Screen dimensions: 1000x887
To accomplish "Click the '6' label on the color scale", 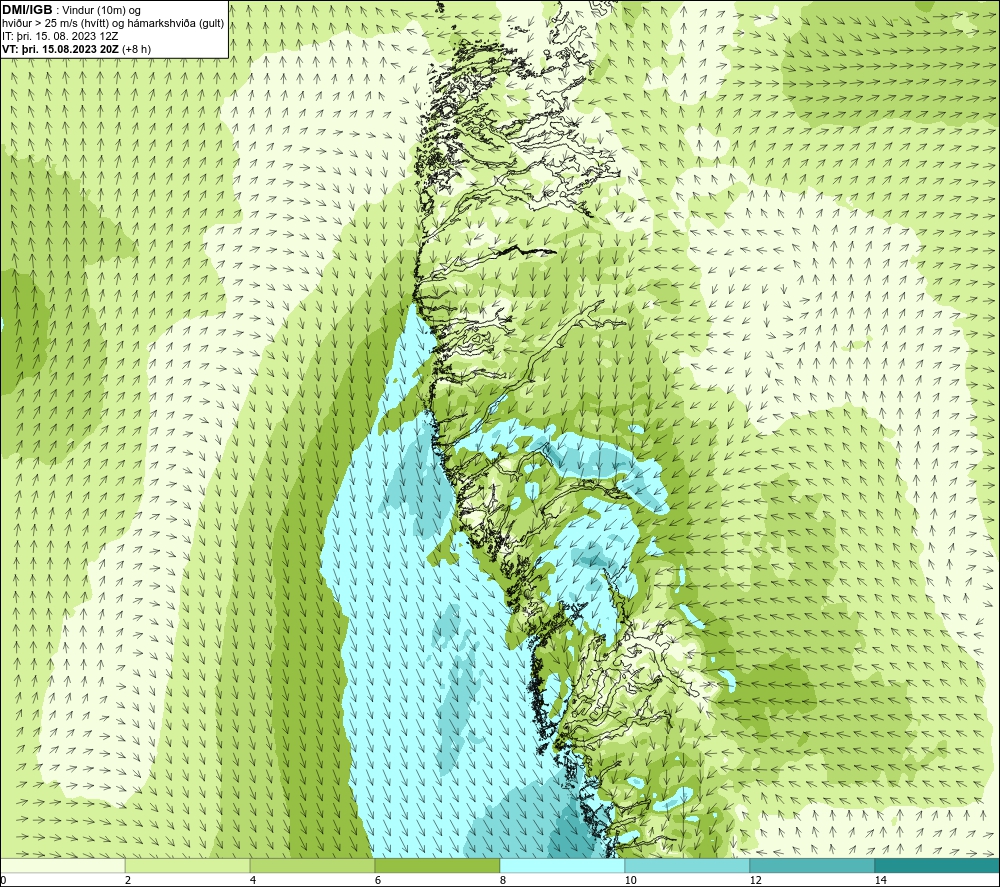I will pyautogui.click(x=378, y=880).
